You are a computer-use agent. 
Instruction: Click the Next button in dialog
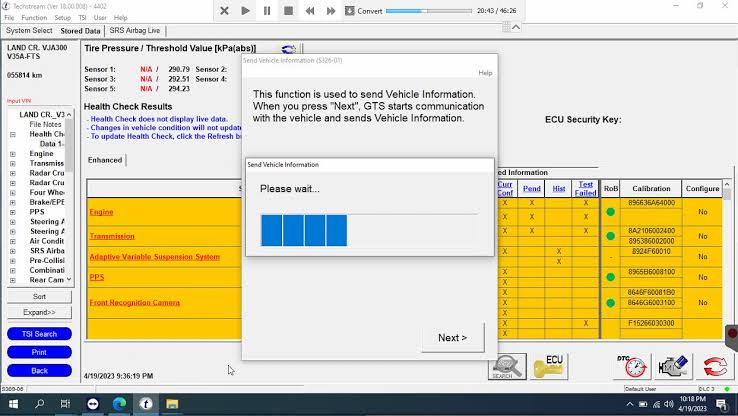(452, 338)
